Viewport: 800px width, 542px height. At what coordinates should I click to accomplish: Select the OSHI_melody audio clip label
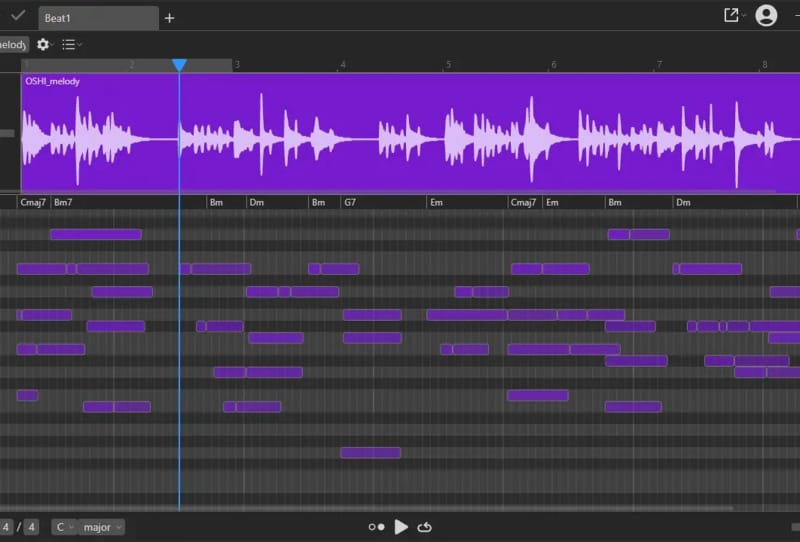pos(53,81)
